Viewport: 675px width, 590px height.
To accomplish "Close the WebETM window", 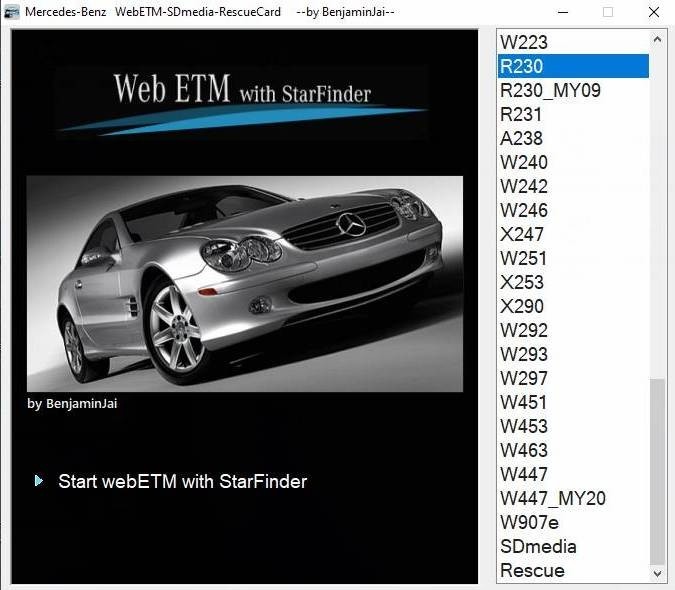I will [654, 12].
